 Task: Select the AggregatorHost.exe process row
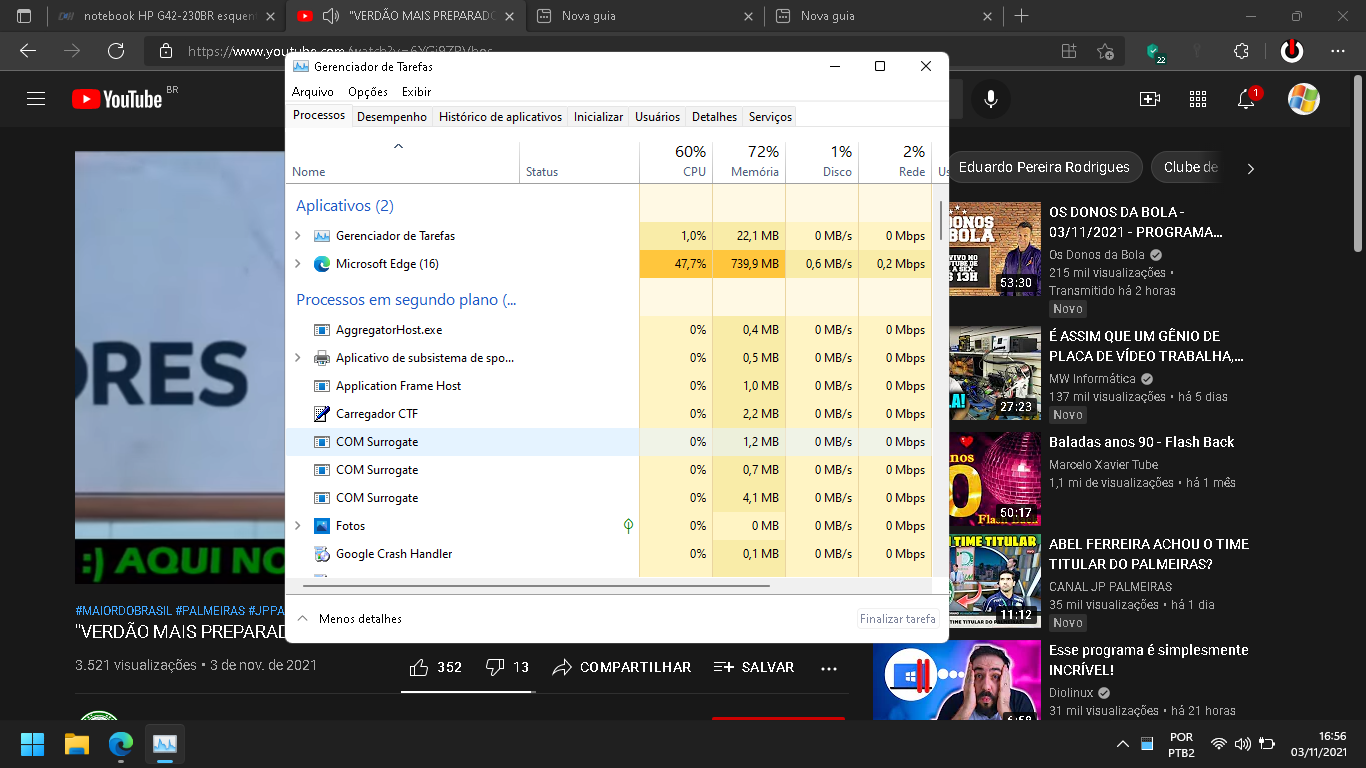pyautogui.click(x=608, y=330)
